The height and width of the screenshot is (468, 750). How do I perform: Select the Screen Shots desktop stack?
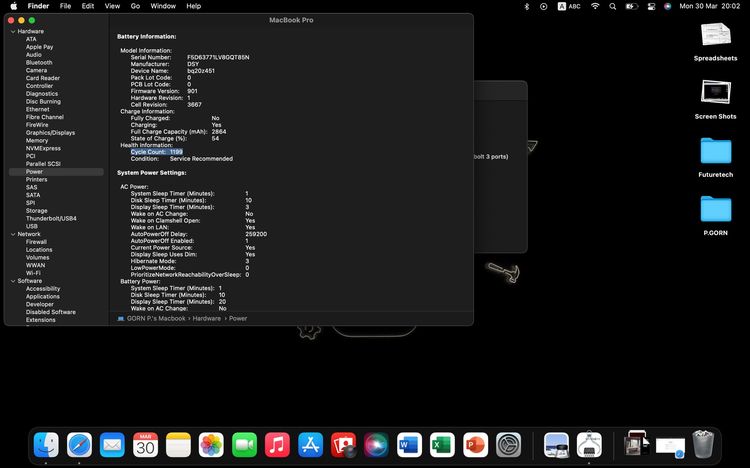click(x=716, y=100)
